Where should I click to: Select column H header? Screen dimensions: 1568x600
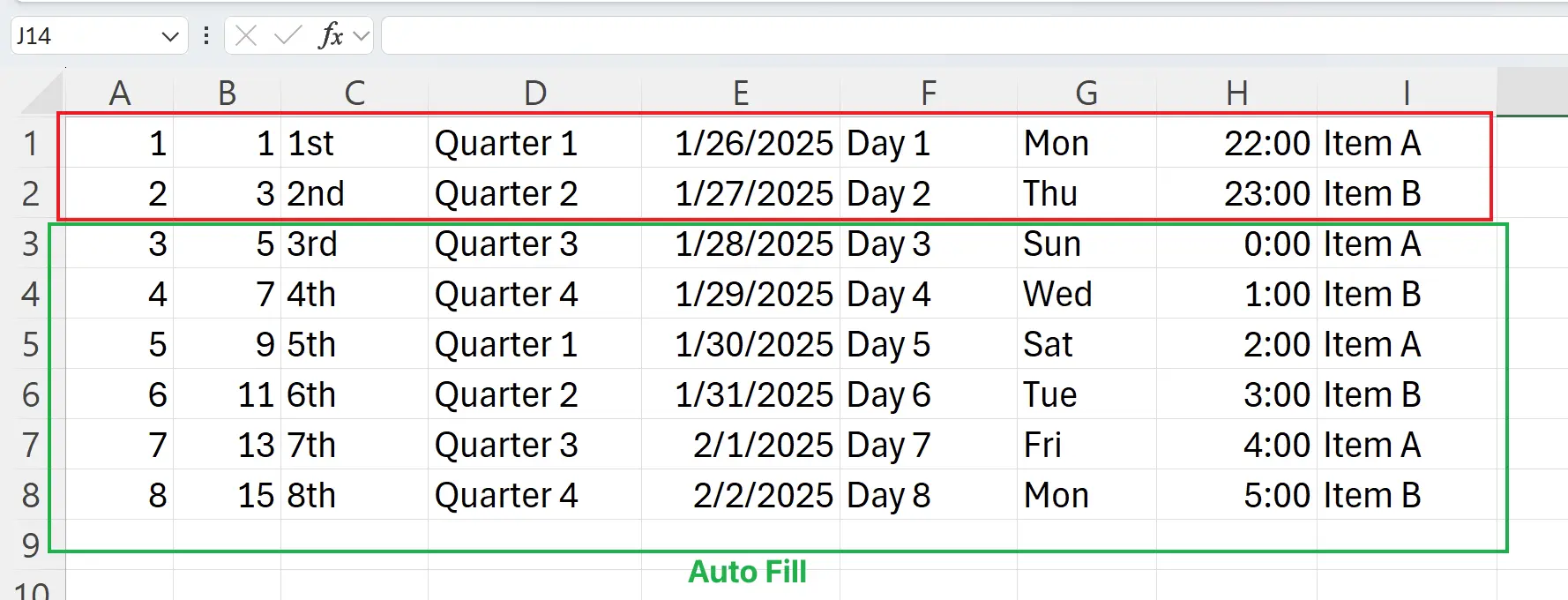tap(1236, 93)
